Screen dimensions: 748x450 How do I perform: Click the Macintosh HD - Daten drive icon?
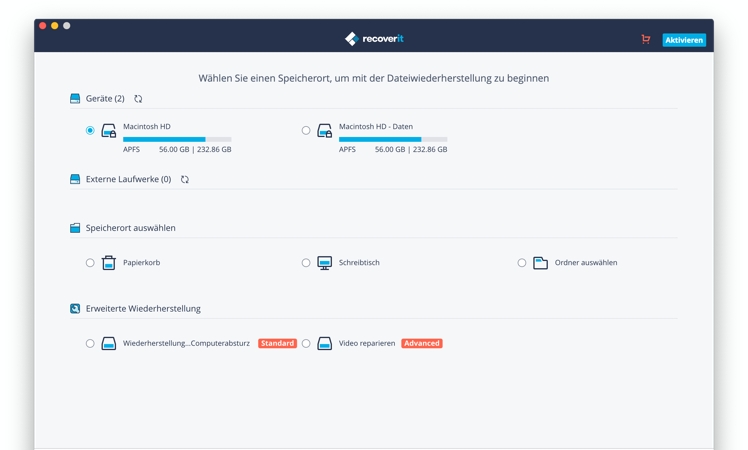324,131
